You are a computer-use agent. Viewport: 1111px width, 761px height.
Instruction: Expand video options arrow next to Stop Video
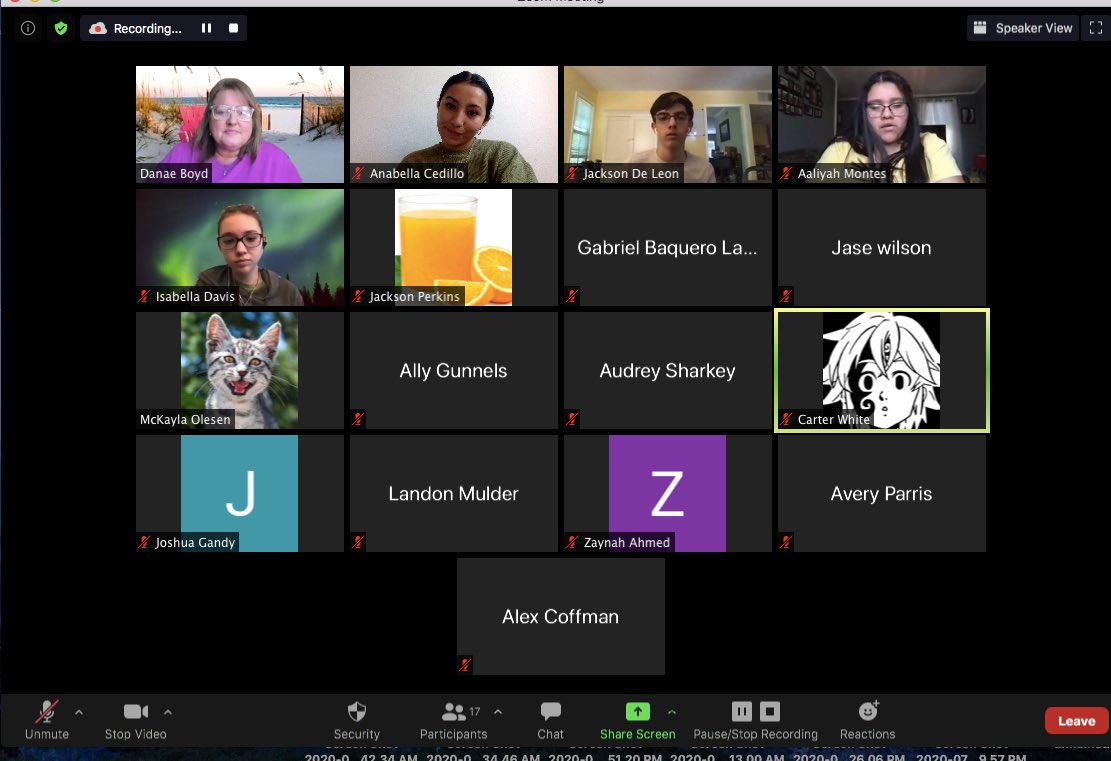[x=168, y=712]
